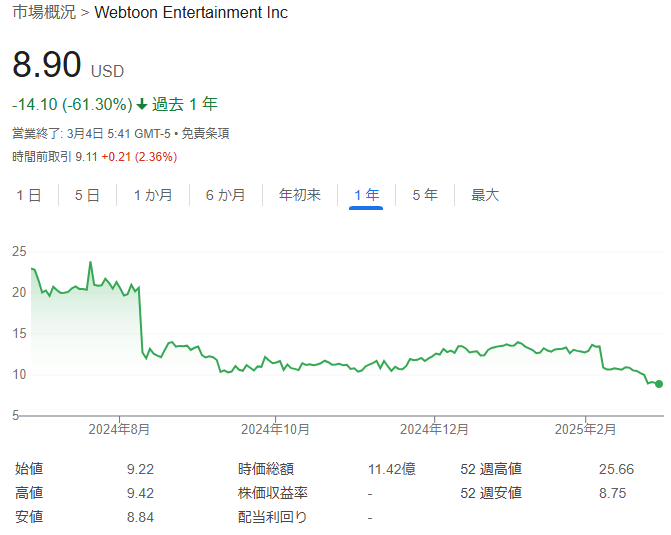Click the 25 y-axis label
Image resolution: width=671 pixels, height=535 pixels.
point(19,252)
